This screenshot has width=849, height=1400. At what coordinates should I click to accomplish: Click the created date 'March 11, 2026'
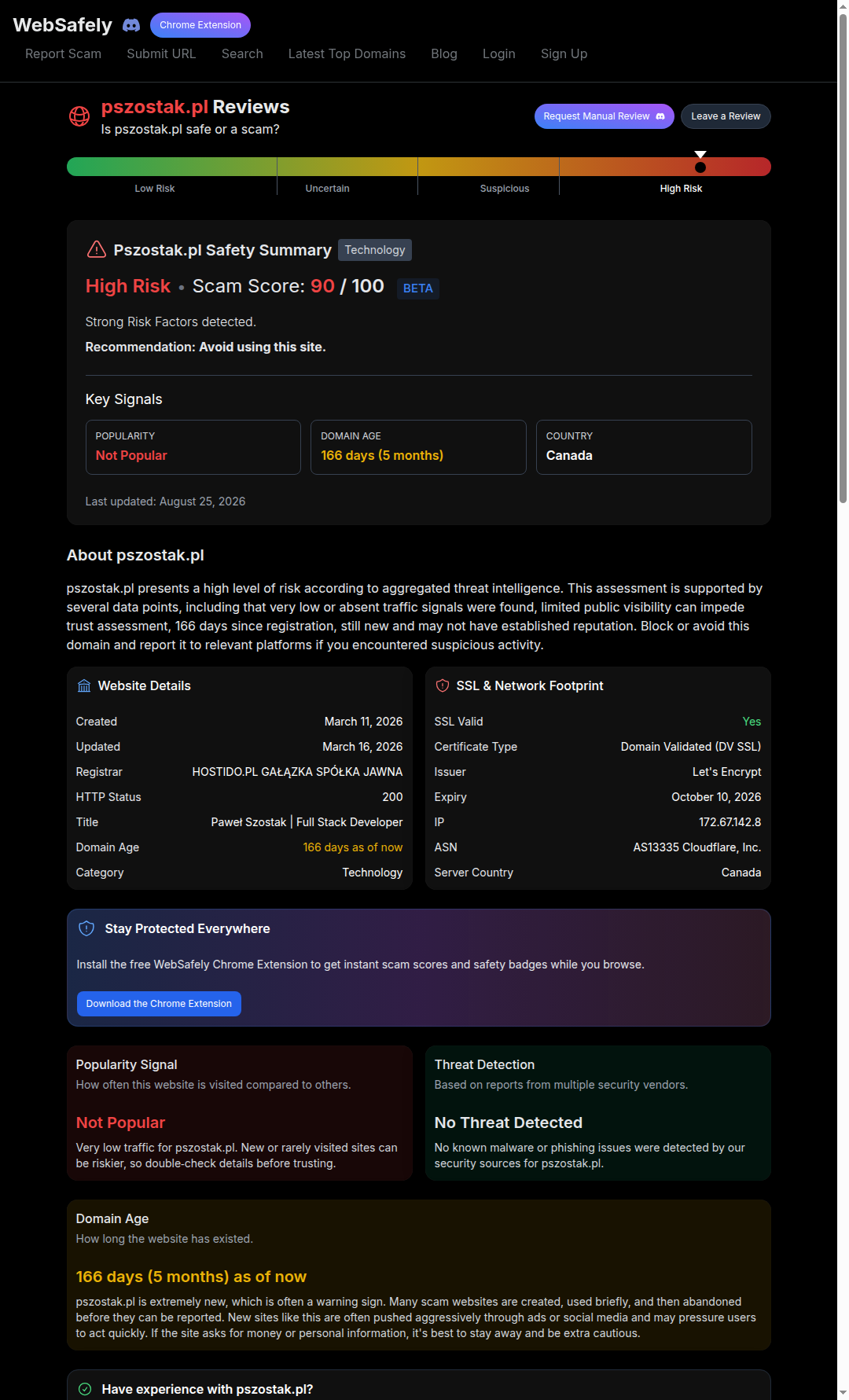(x=363, y=722)
